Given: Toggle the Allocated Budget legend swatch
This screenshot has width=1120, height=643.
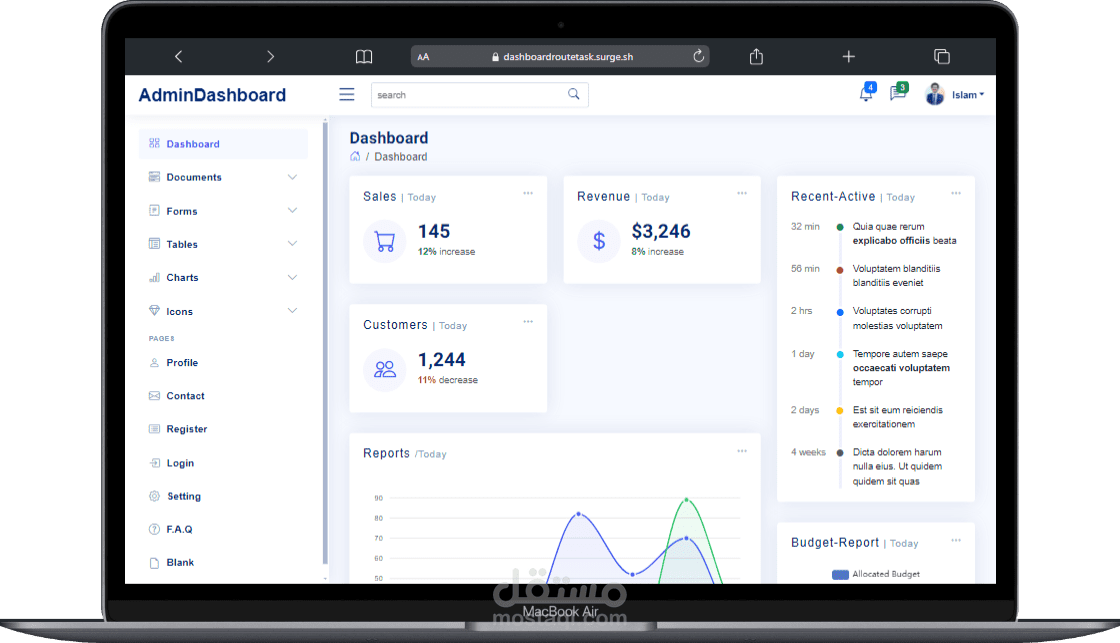Looking at the screenshot, I should (x=841, y=574).
